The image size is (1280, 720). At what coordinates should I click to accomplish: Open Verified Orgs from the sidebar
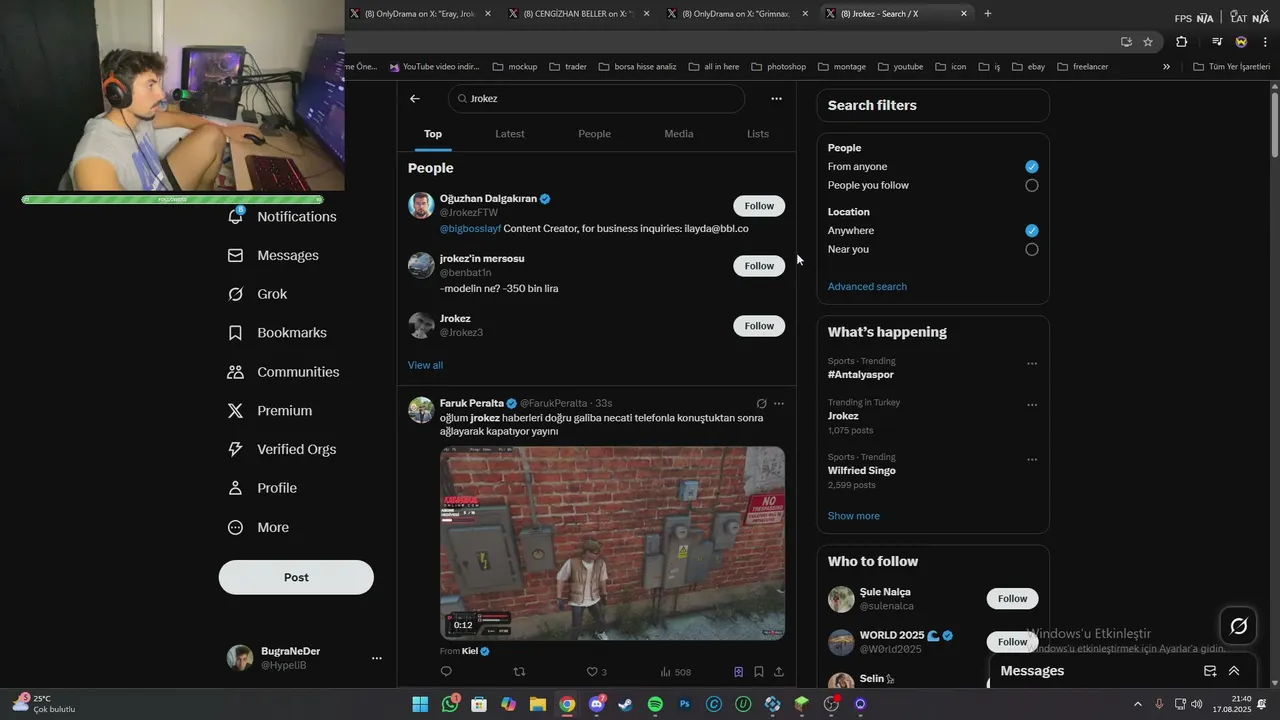[x=281, y=450]
